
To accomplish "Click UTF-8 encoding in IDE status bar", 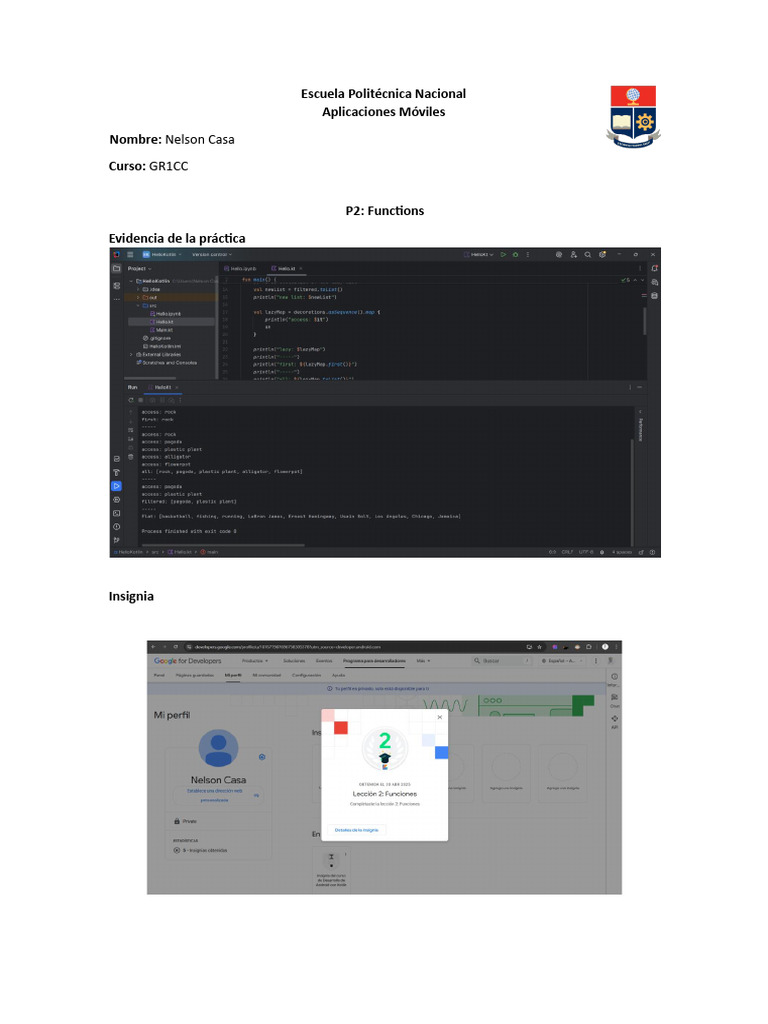I will click(x=585, y=552).
